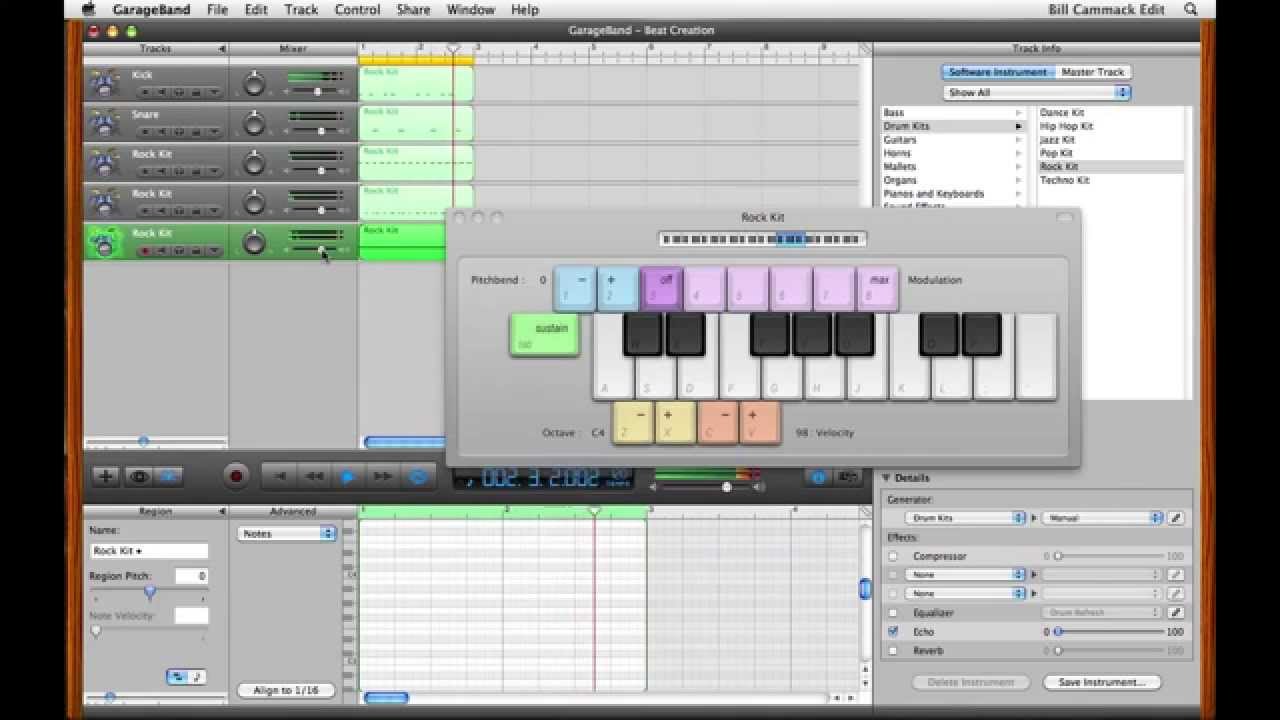
Task: Adjust the master volume slider
Action: point(726,487)
